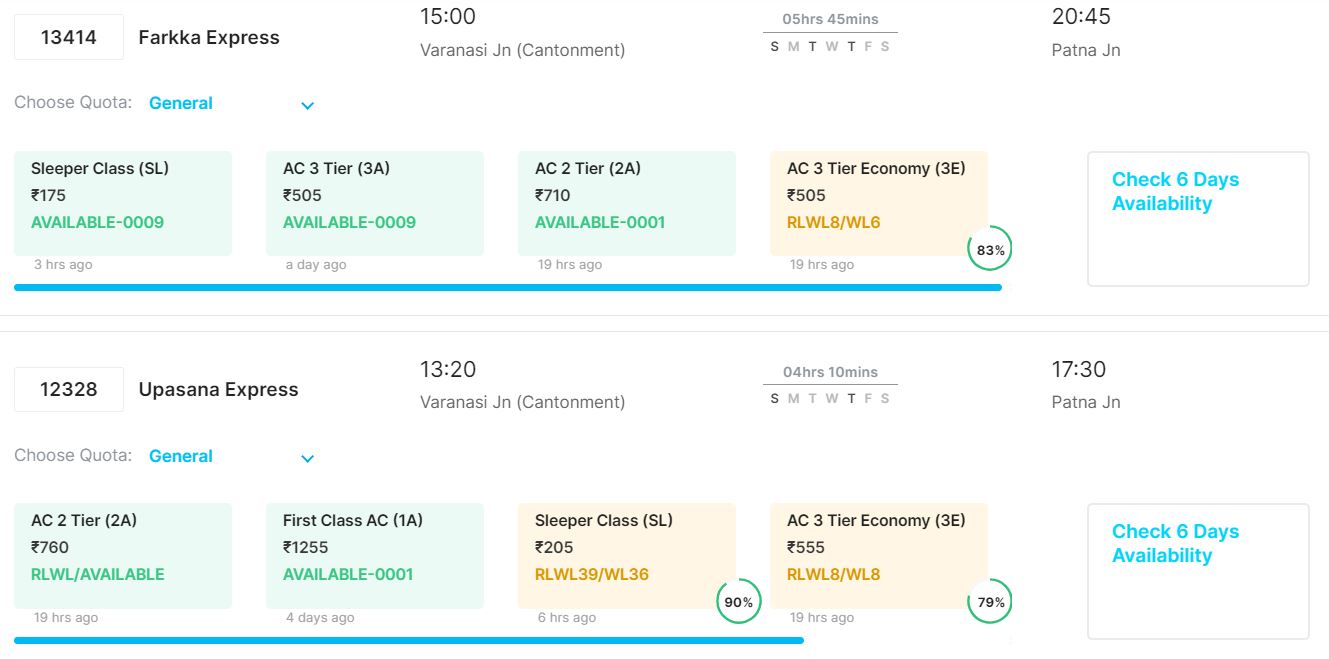Choose First Class AC ₹1255 card
The image size is (1329, 659).
(x=375, y=555)
